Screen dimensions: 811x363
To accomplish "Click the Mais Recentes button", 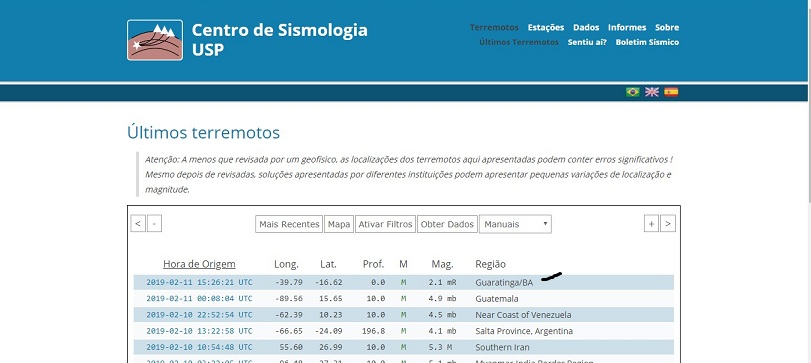I will point(289,224).
